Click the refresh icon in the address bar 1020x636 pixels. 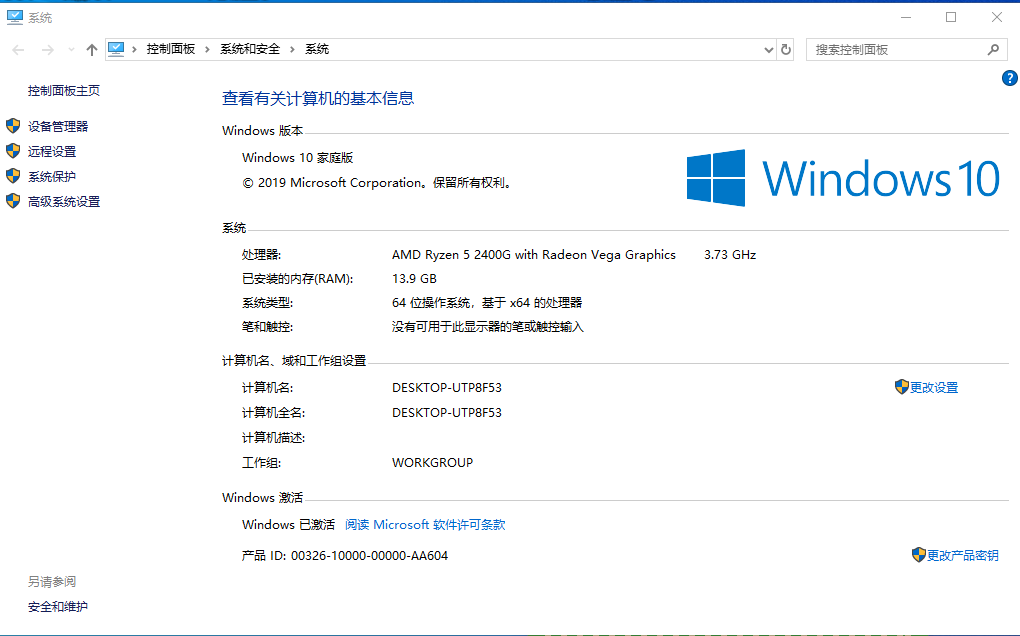tap(786, 48)
